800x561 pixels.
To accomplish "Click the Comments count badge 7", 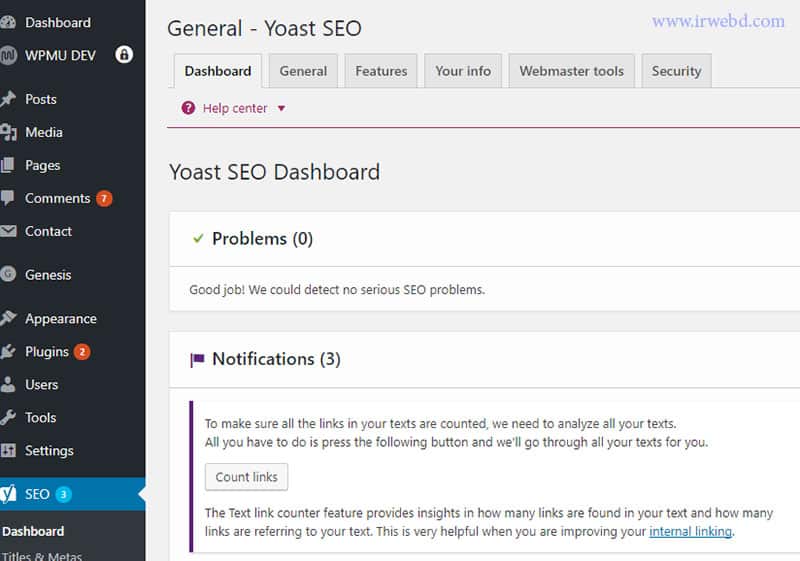I will click(x=104, y=198).
